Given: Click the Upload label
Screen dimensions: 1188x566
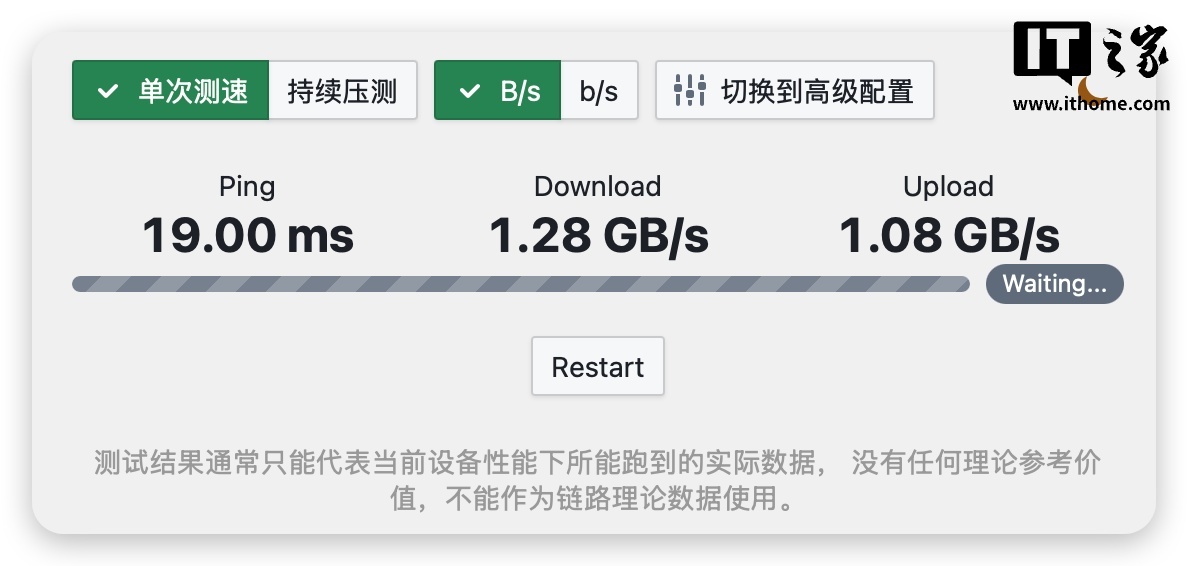Looking at the screenshot, I should [x=948, y=187].
